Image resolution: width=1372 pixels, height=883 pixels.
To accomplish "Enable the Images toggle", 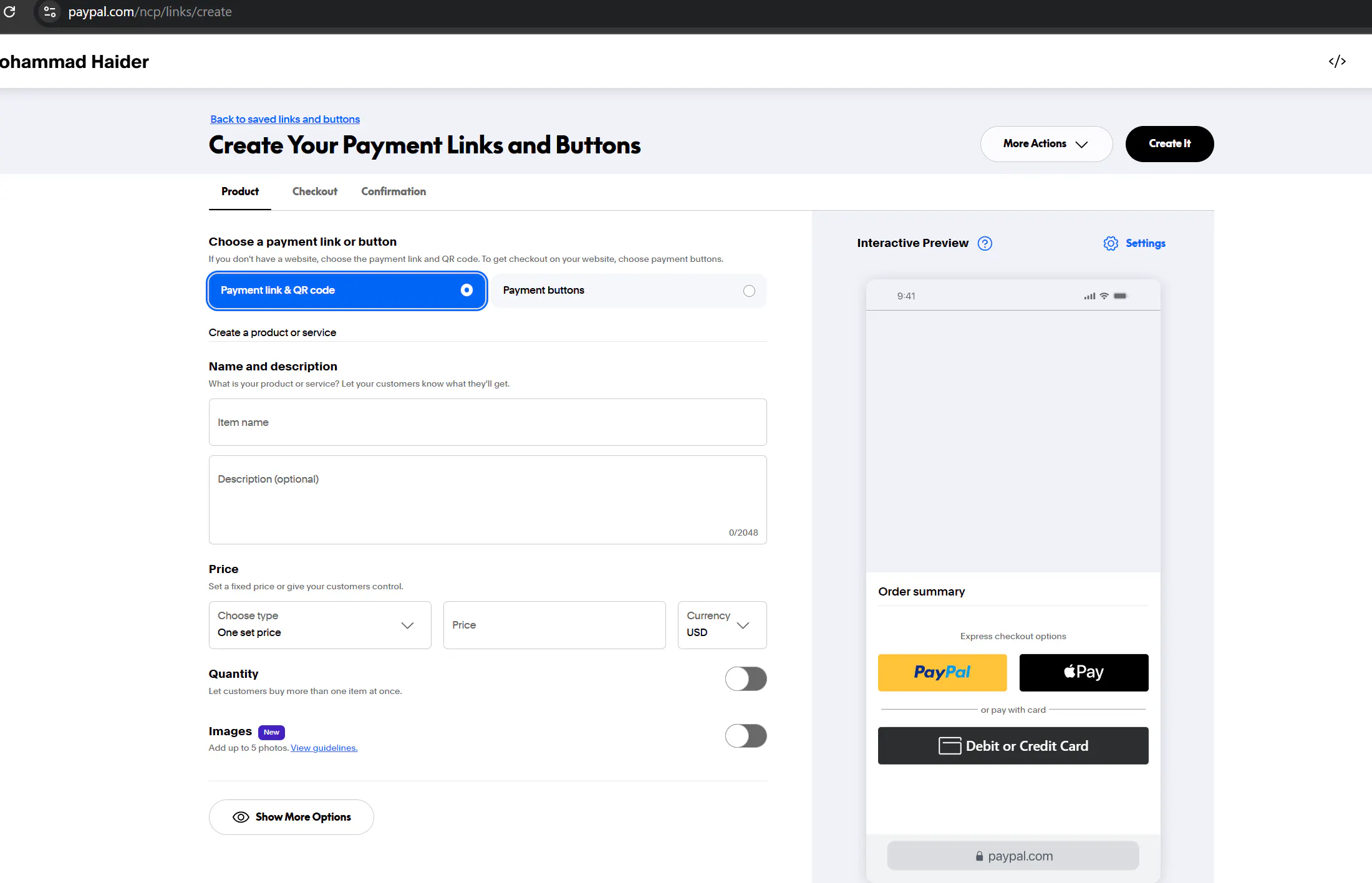I will point(746,736).
